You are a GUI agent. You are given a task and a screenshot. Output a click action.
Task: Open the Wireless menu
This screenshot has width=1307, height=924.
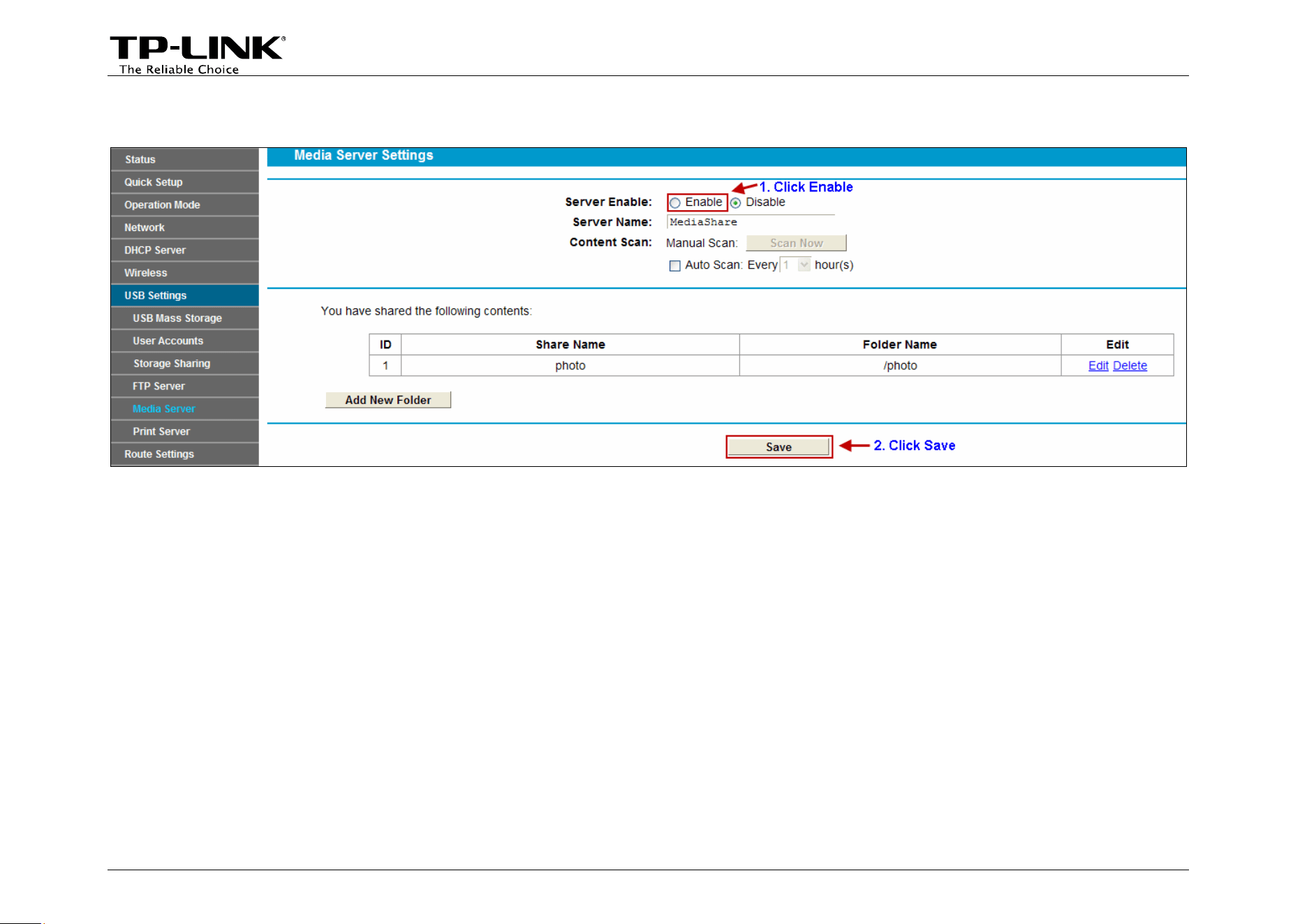coord(185,273)
